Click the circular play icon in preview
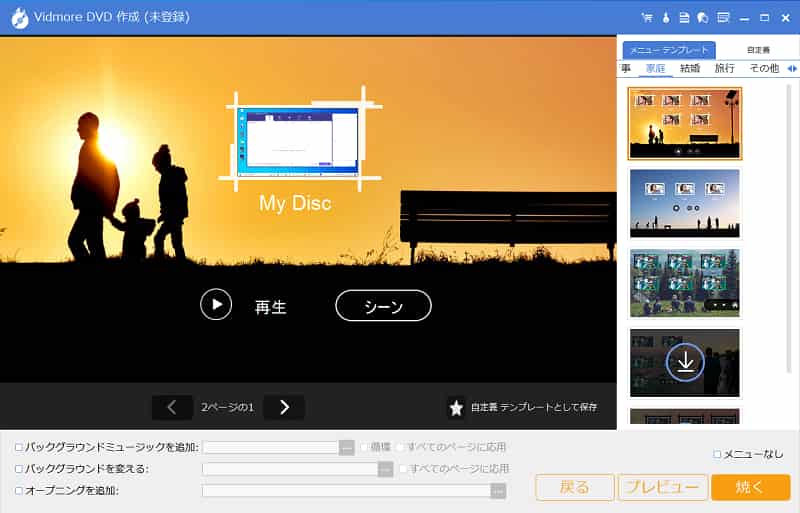This screenshot has width=800, height=513. point(216,305)
